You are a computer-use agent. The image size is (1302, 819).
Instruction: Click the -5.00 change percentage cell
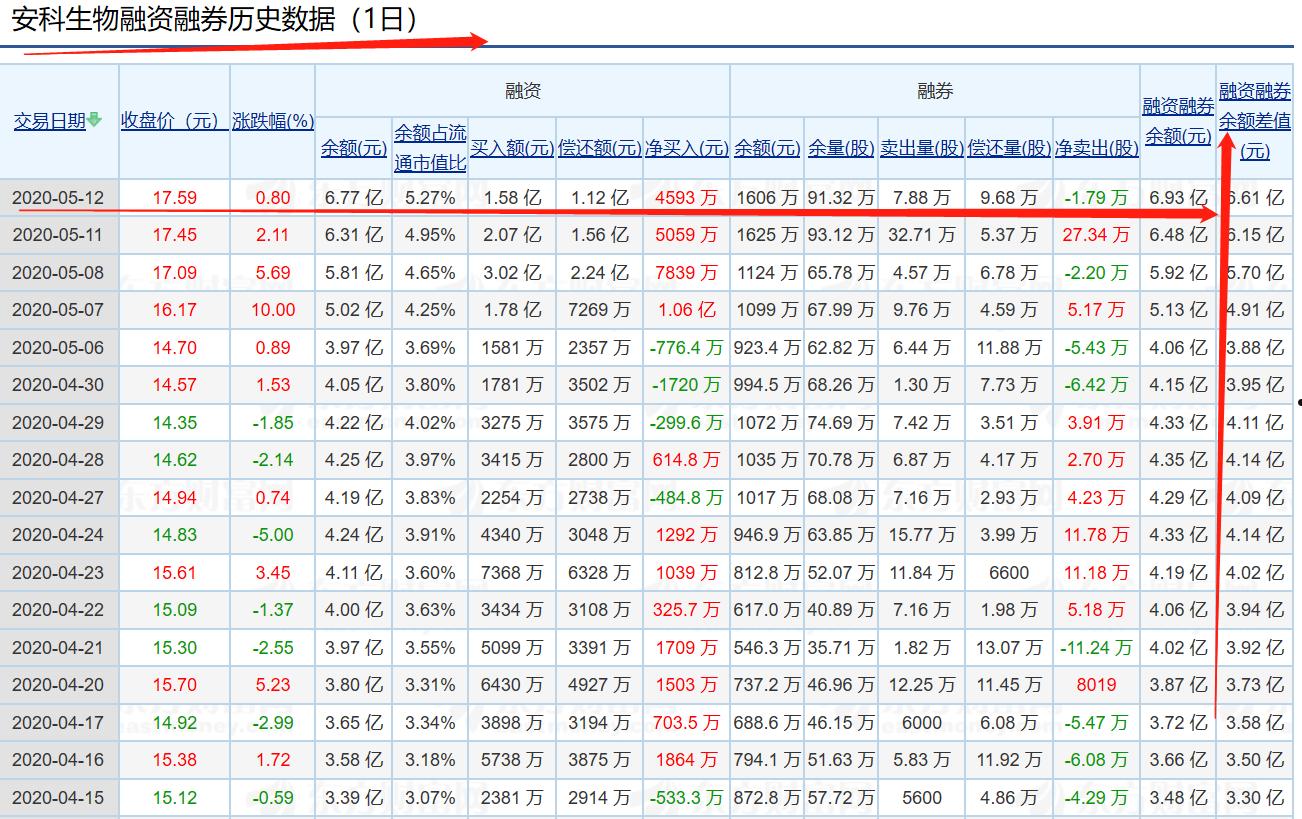tap(273, 535)
